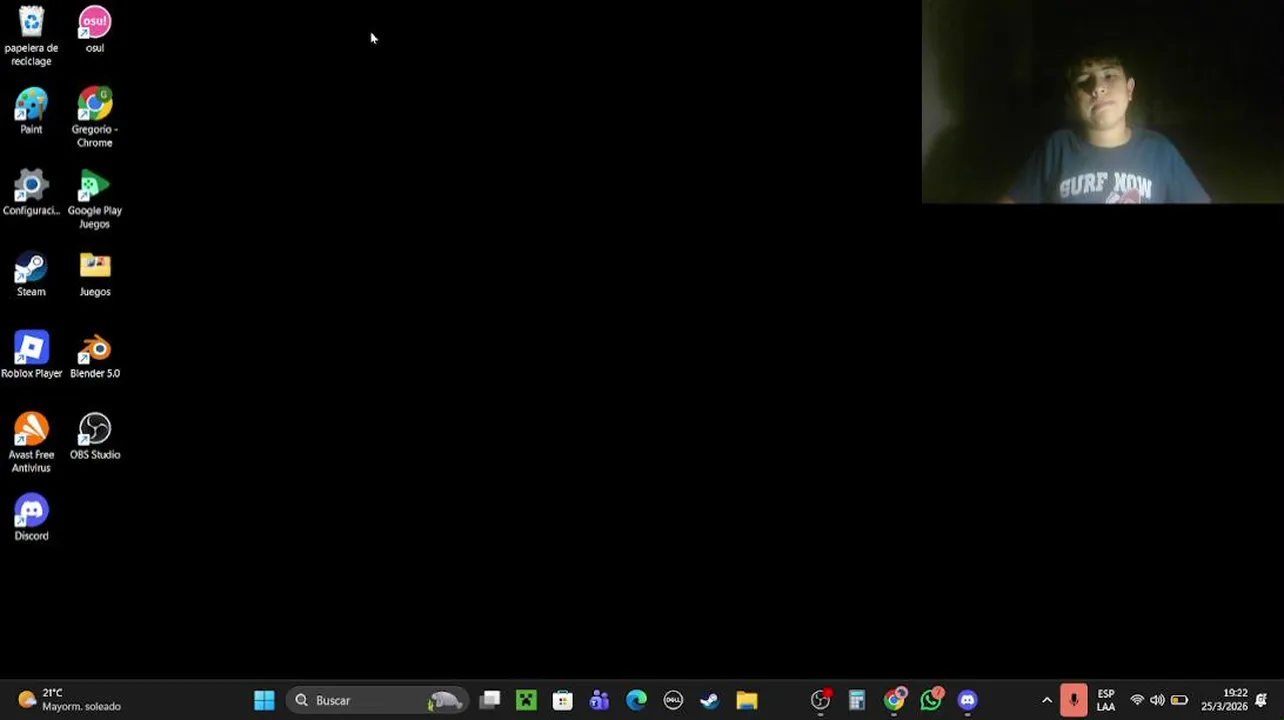Switch to Discord in the taskbar
This screenshot has width=1284, height=720.
(967, 700)
